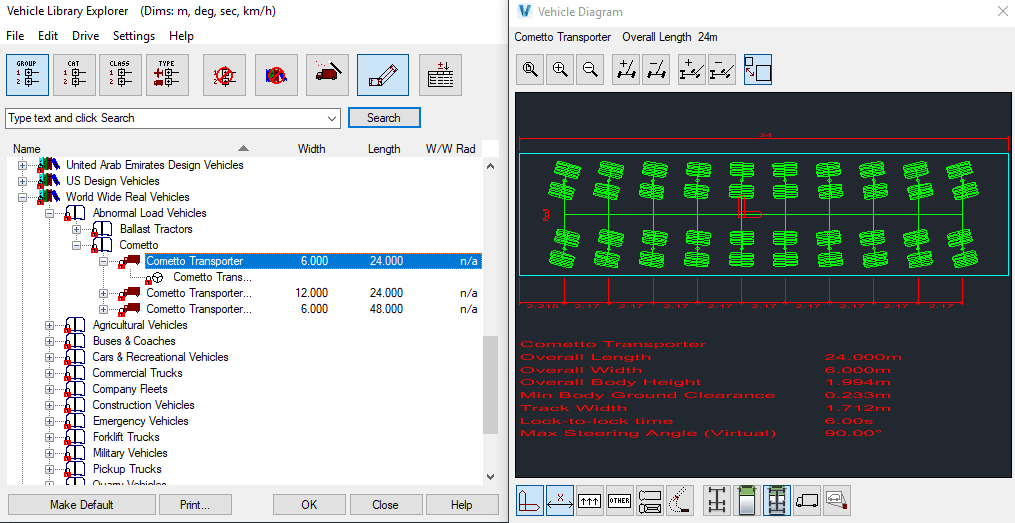Toggle the diagram window resize mode button

758,69
